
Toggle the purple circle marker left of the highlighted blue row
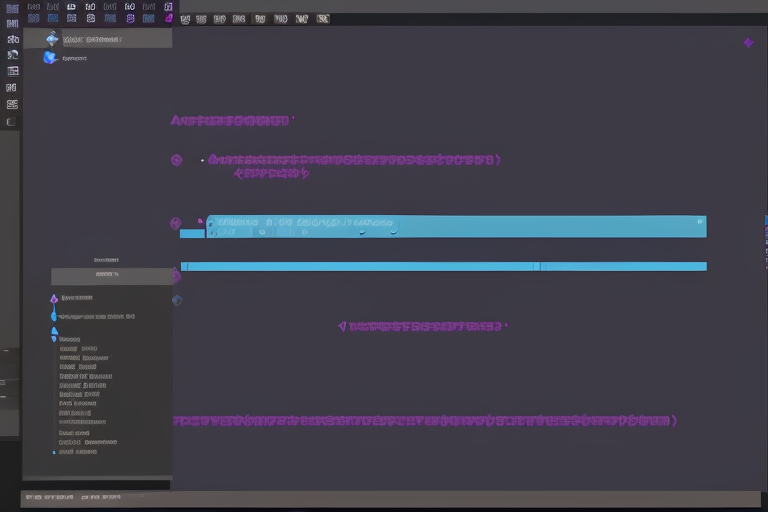(176, 223)
